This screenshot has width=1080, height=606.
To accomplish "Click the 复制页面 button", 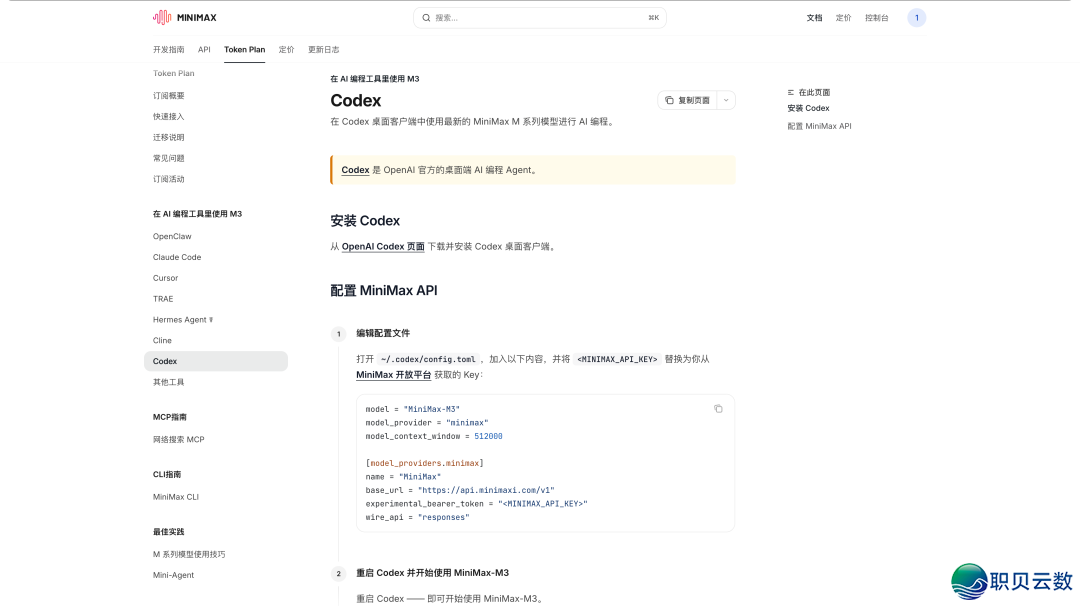I will coord(687,101).
